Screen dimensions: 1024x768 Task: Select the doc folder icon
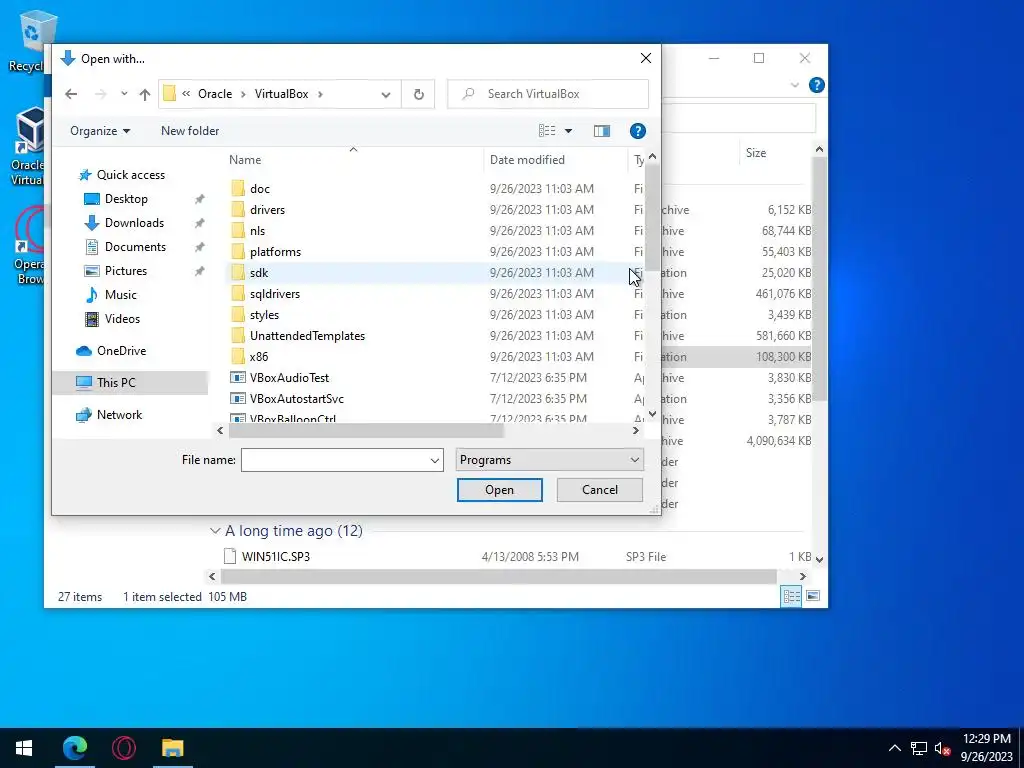pos(238,189)
